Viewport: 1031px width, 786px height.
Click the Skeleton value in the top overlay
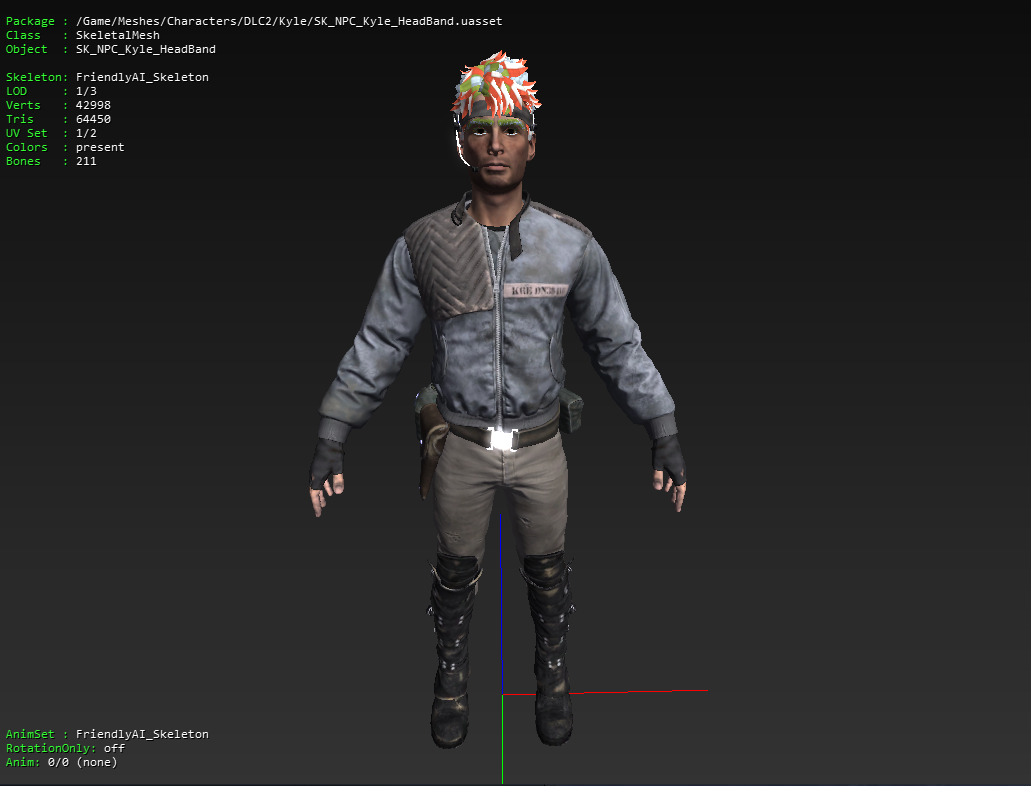click(142, 77)
